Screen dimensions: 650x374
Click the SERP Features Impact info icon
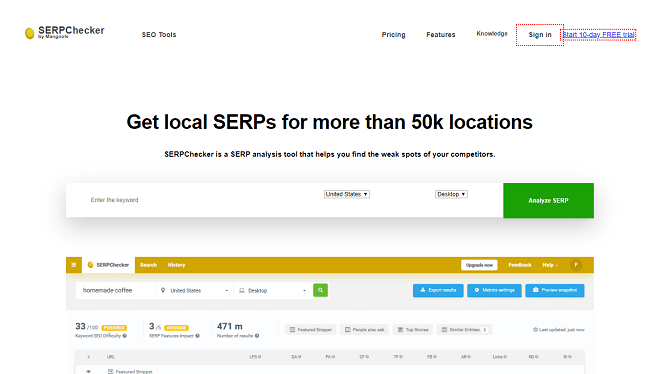(x=197, y=336)
